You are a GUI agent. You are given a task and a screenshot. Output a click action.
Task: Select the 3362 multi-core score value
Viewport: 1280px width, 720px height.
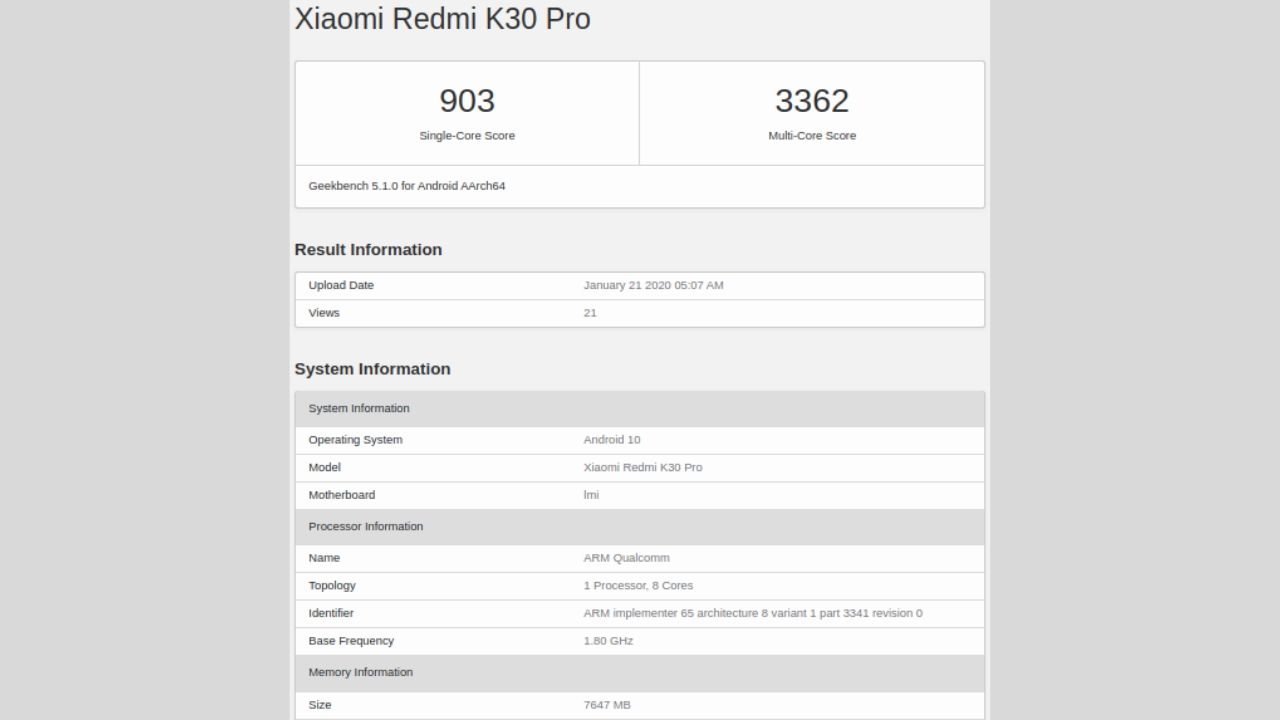pos(812,100)
